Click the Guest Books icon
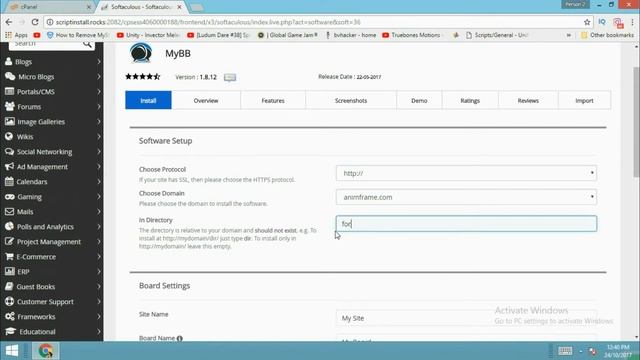 [x=9, y=287]
